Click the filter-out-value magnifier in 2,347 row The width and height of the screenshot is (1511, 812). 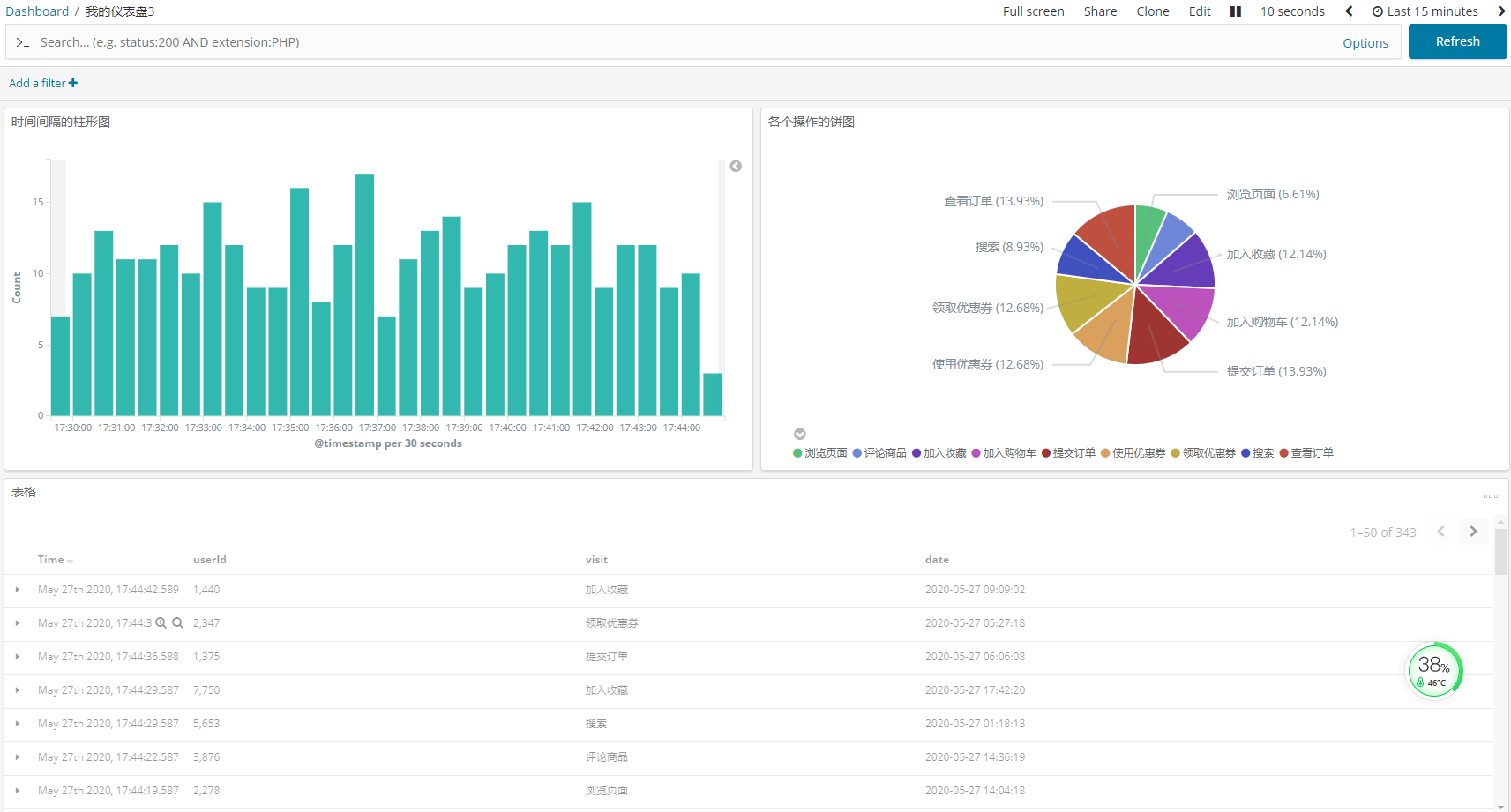pyautogui.click(x=177, y=623)
